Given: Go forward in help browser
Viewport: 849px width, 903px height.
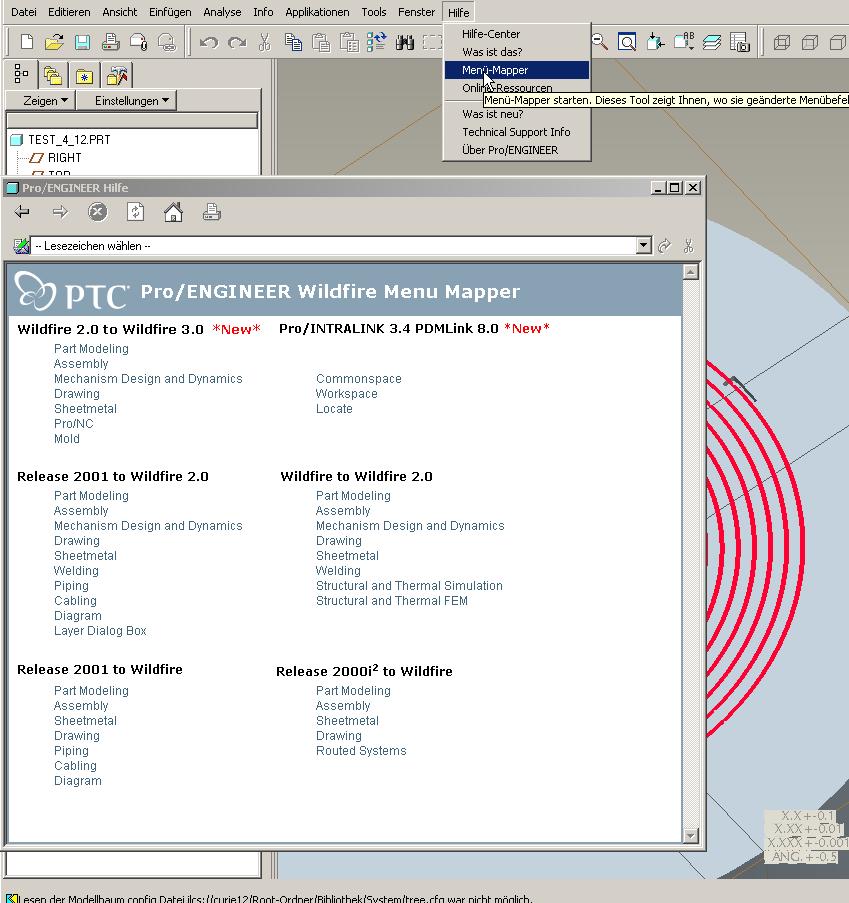Looking at the screenshot, I should (60, 212).
